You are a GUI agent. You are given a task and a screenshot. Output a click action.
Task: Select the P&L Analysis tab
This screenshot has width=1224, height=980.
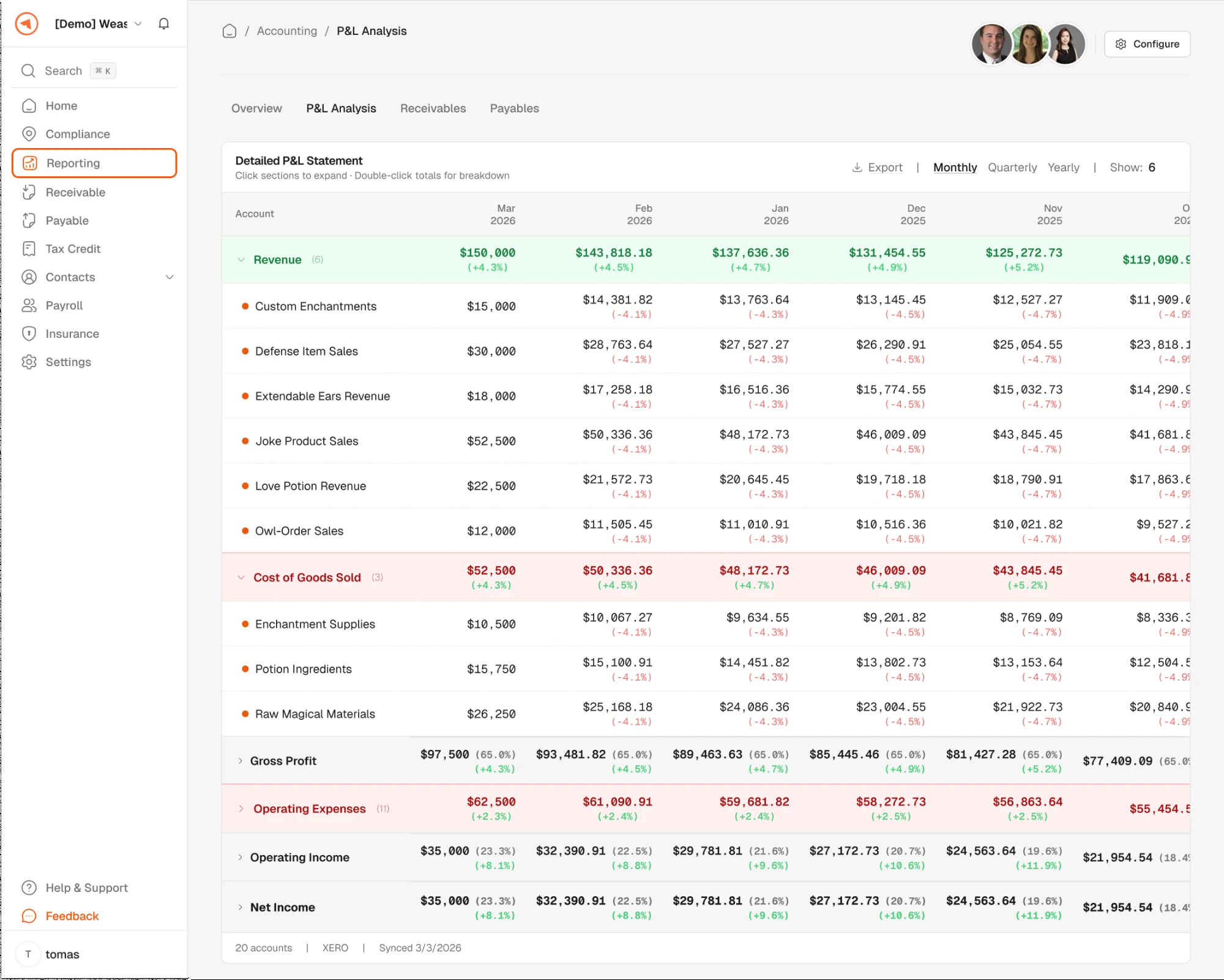[x=341, y=108]
